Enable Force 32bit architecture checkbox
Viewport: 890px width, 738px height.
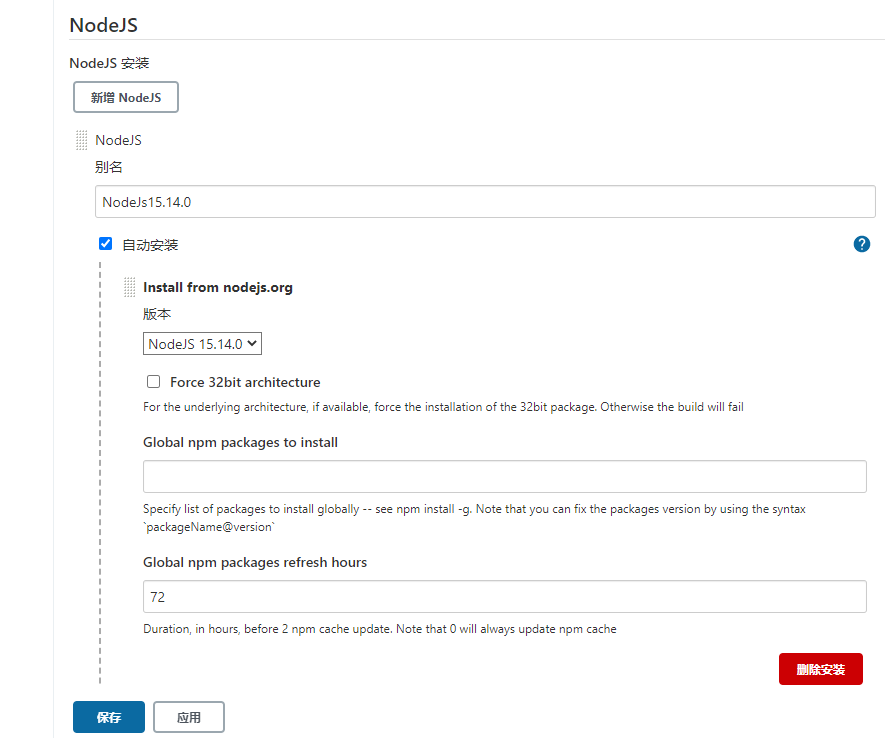tap(154, 382)
